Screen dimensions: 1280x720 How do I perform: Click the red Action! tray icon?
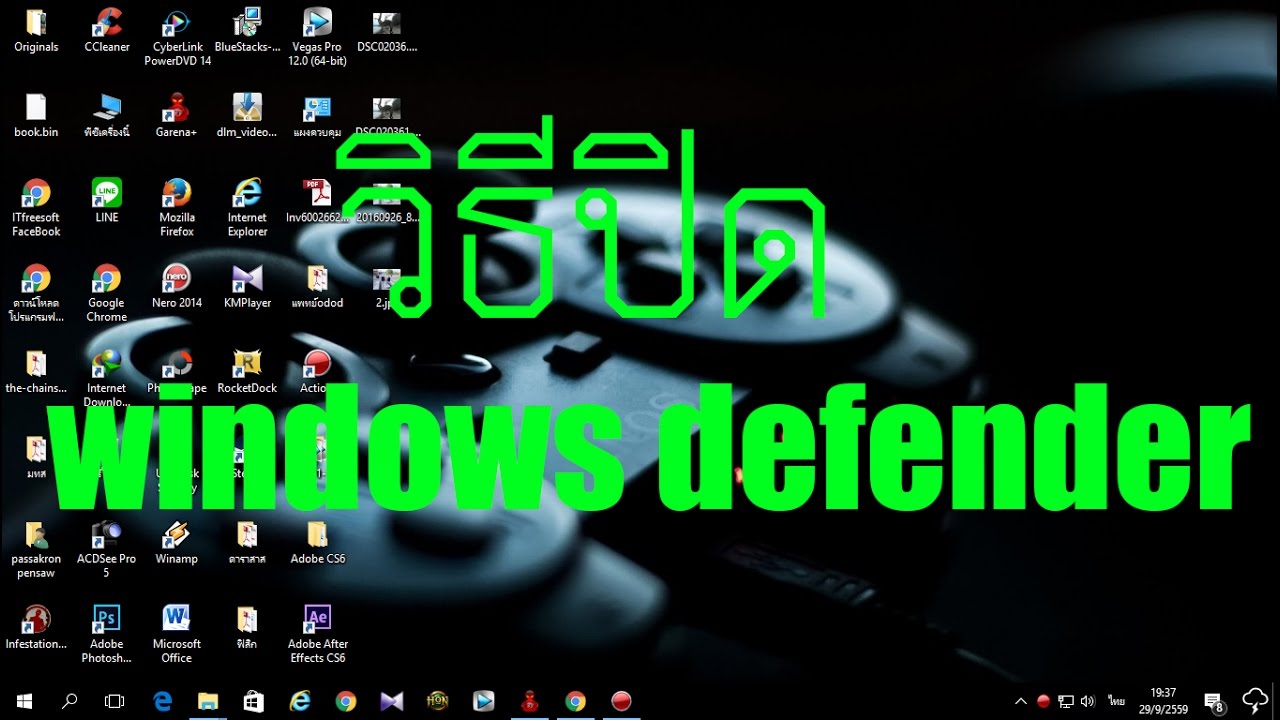[1043, 701]
